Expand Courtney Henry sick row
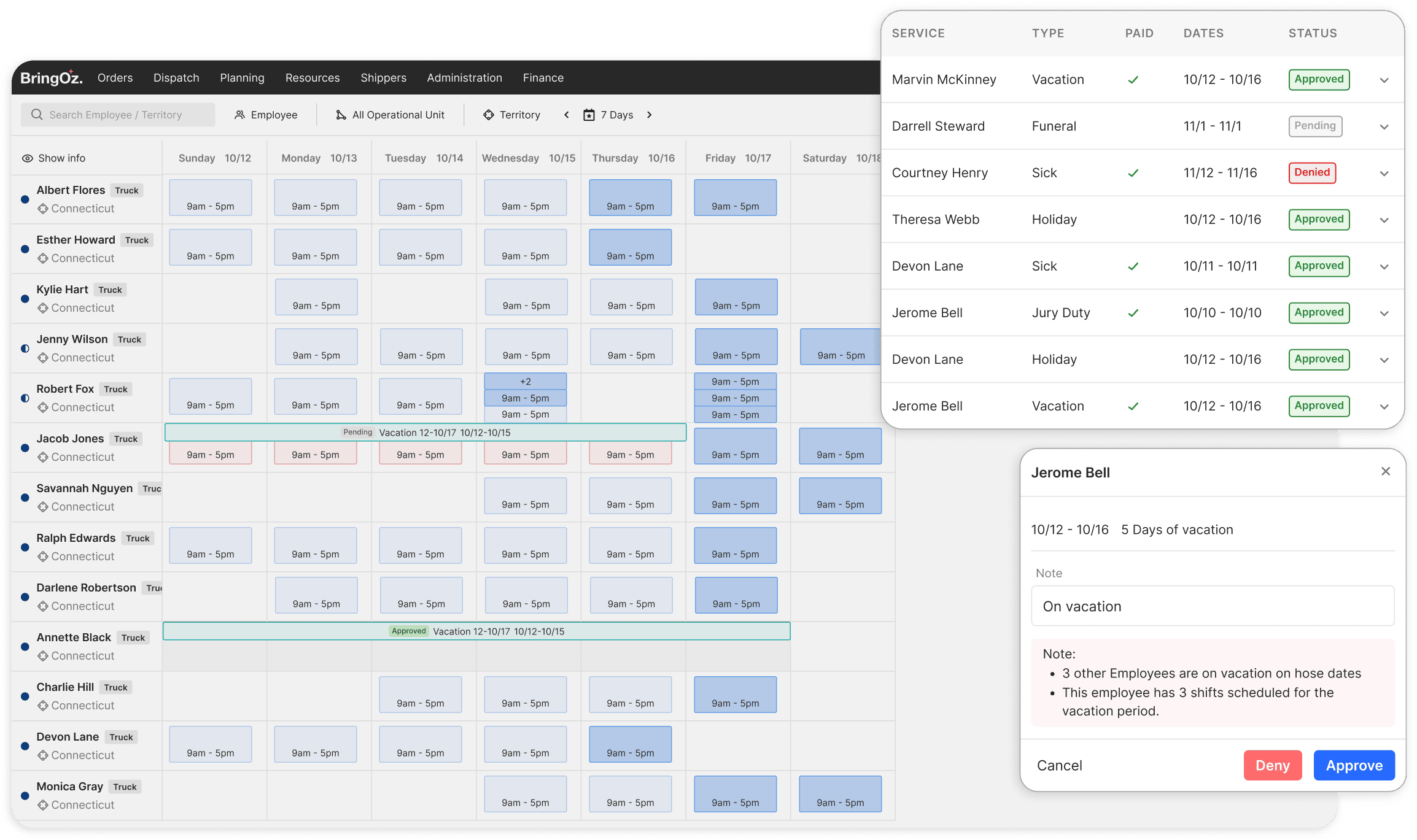The width and height of the screenshot is (1417, 840). (x=1384, y=174)
